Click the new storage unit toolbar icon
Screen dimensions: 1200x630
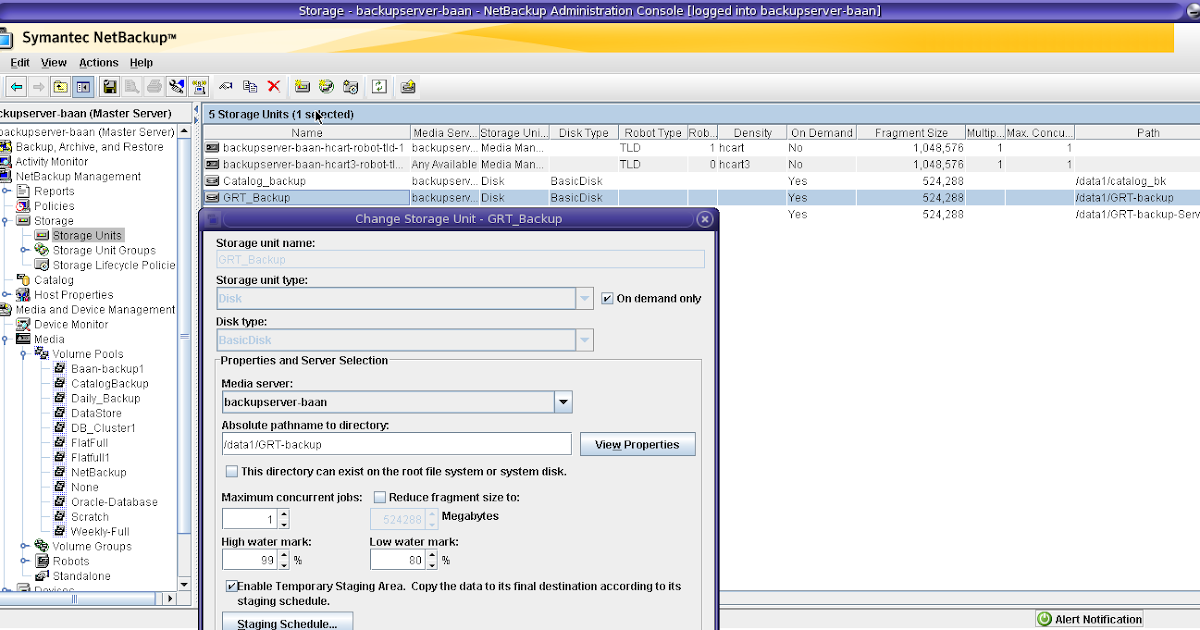302,87
